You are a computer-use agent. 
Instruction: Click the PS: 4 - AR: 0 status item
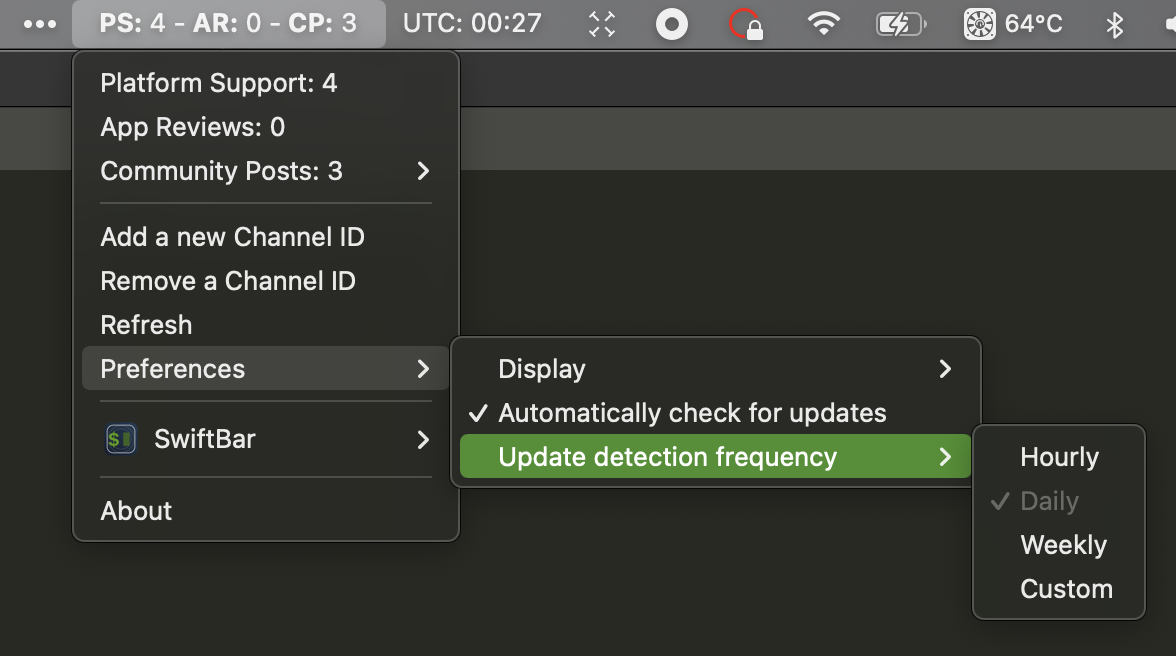click(x=229, y=24)
